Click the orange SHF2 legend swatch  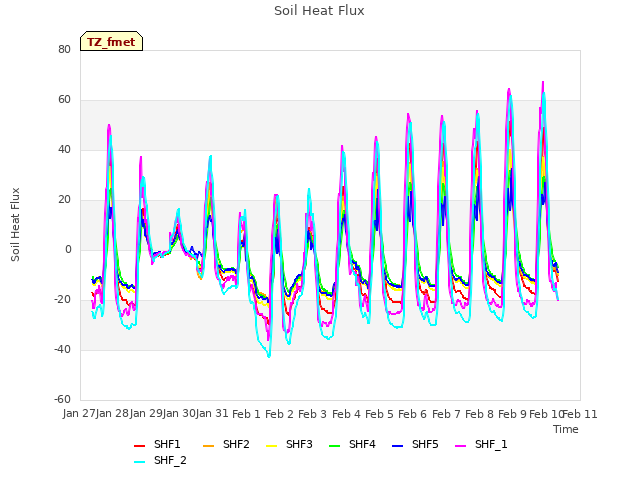pyautogui.click(x=208, y=446)
